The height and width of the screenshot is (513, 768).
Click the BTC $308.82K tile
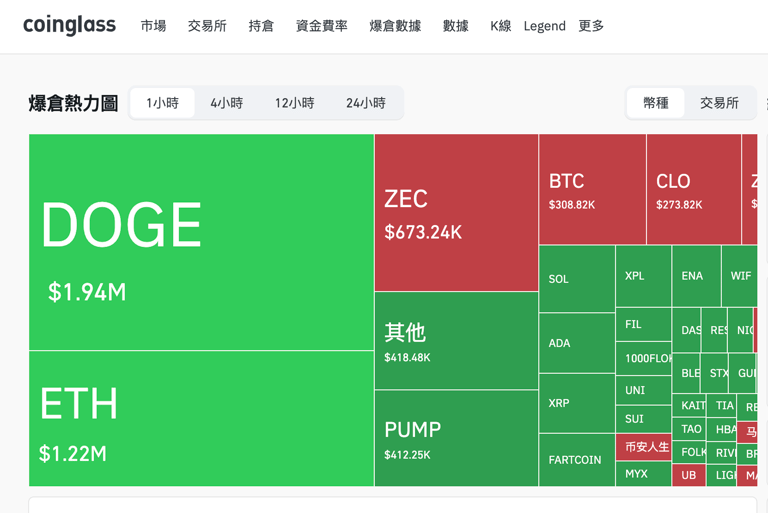(x=592, y=190)
